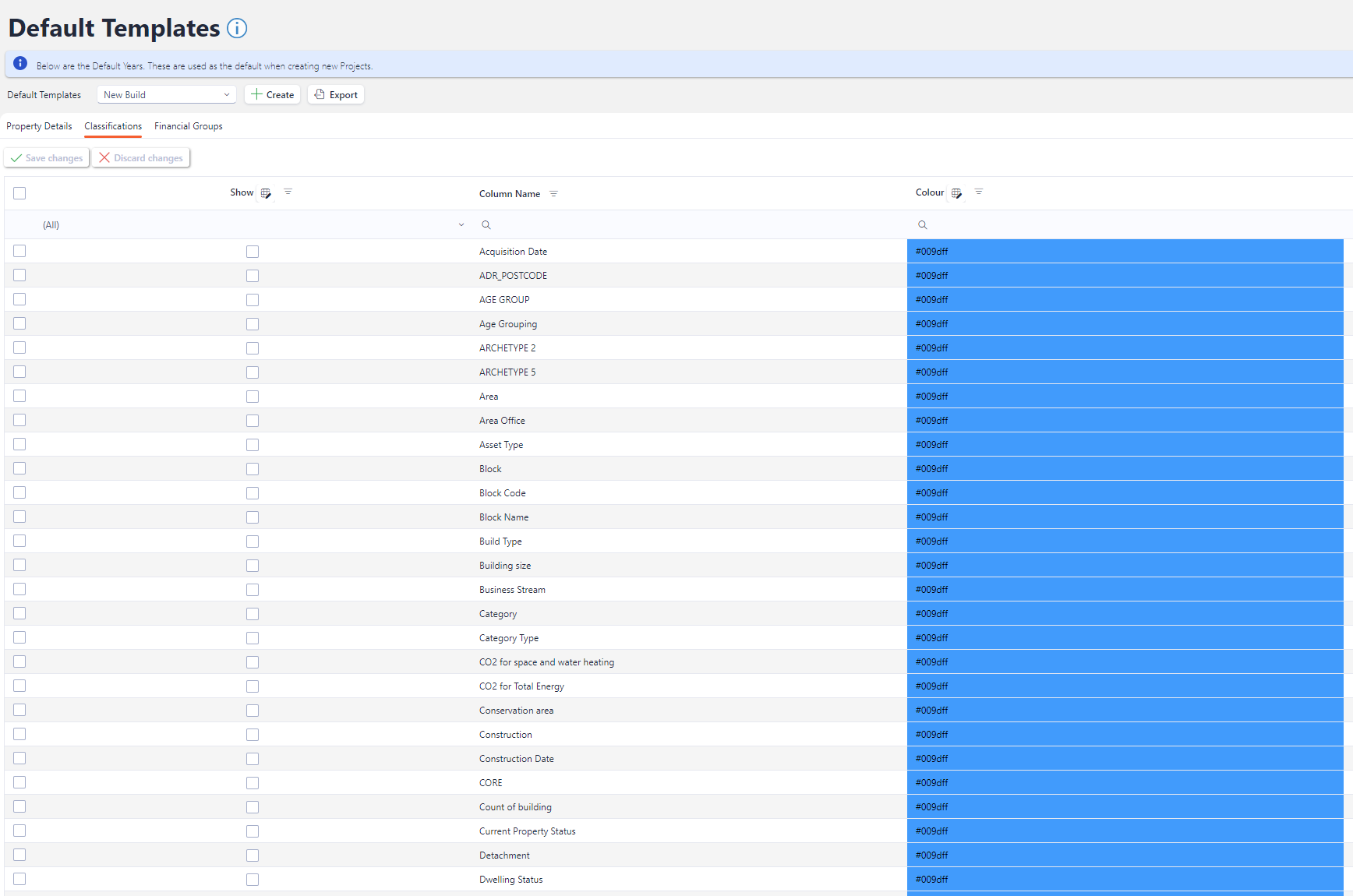1353x896 pixels.
Task: Click the Create button
Action: 273,95
